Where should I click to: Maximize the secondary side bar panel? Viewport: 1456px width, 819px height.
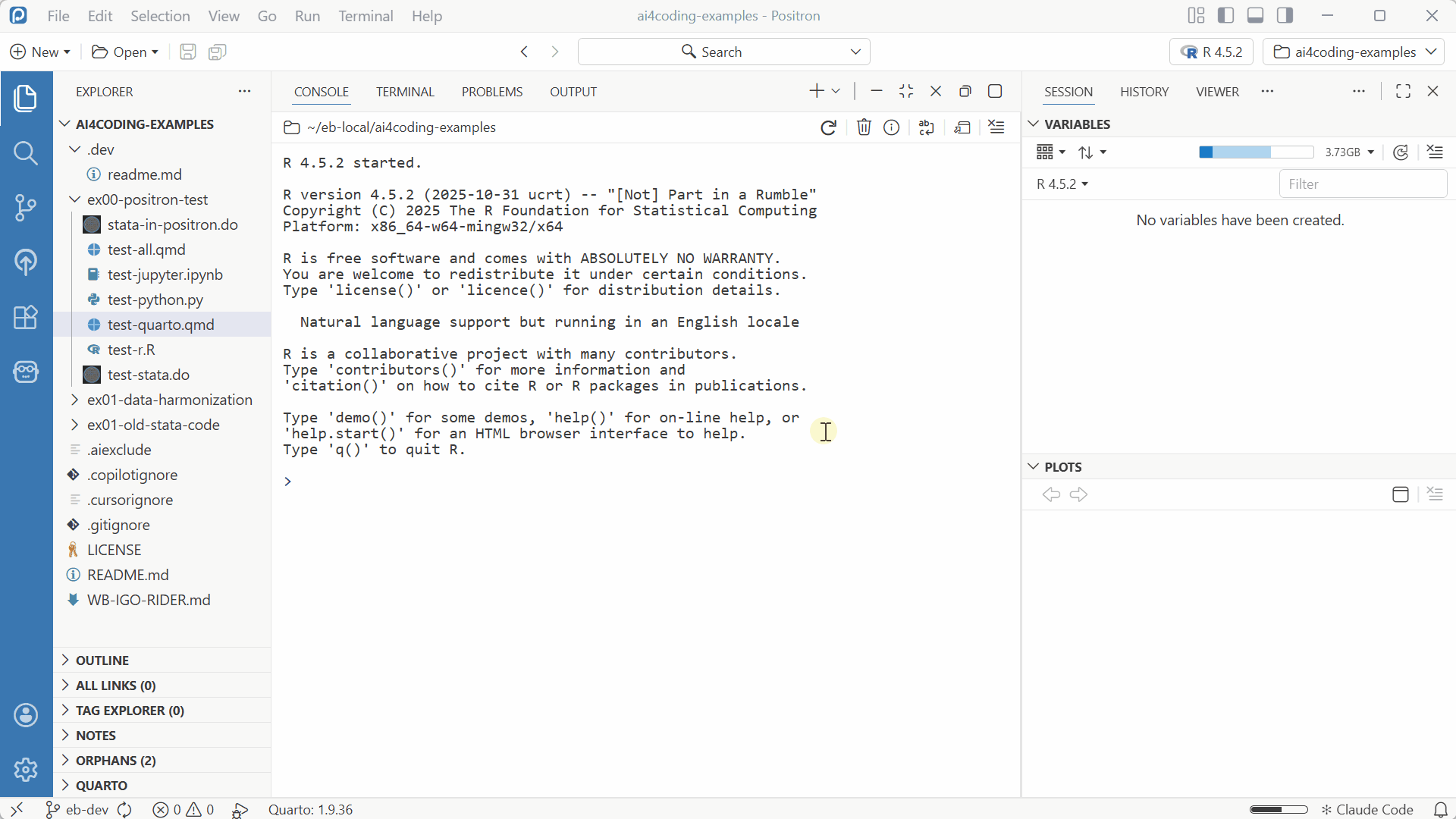pyautogui.click(x=1403, y=91)
